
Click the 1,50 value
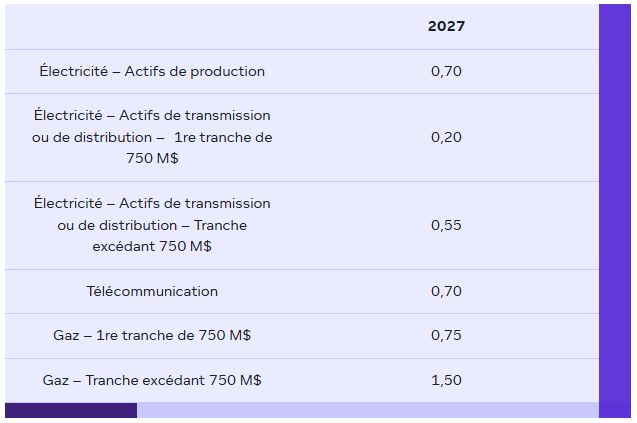click(446, 380)
